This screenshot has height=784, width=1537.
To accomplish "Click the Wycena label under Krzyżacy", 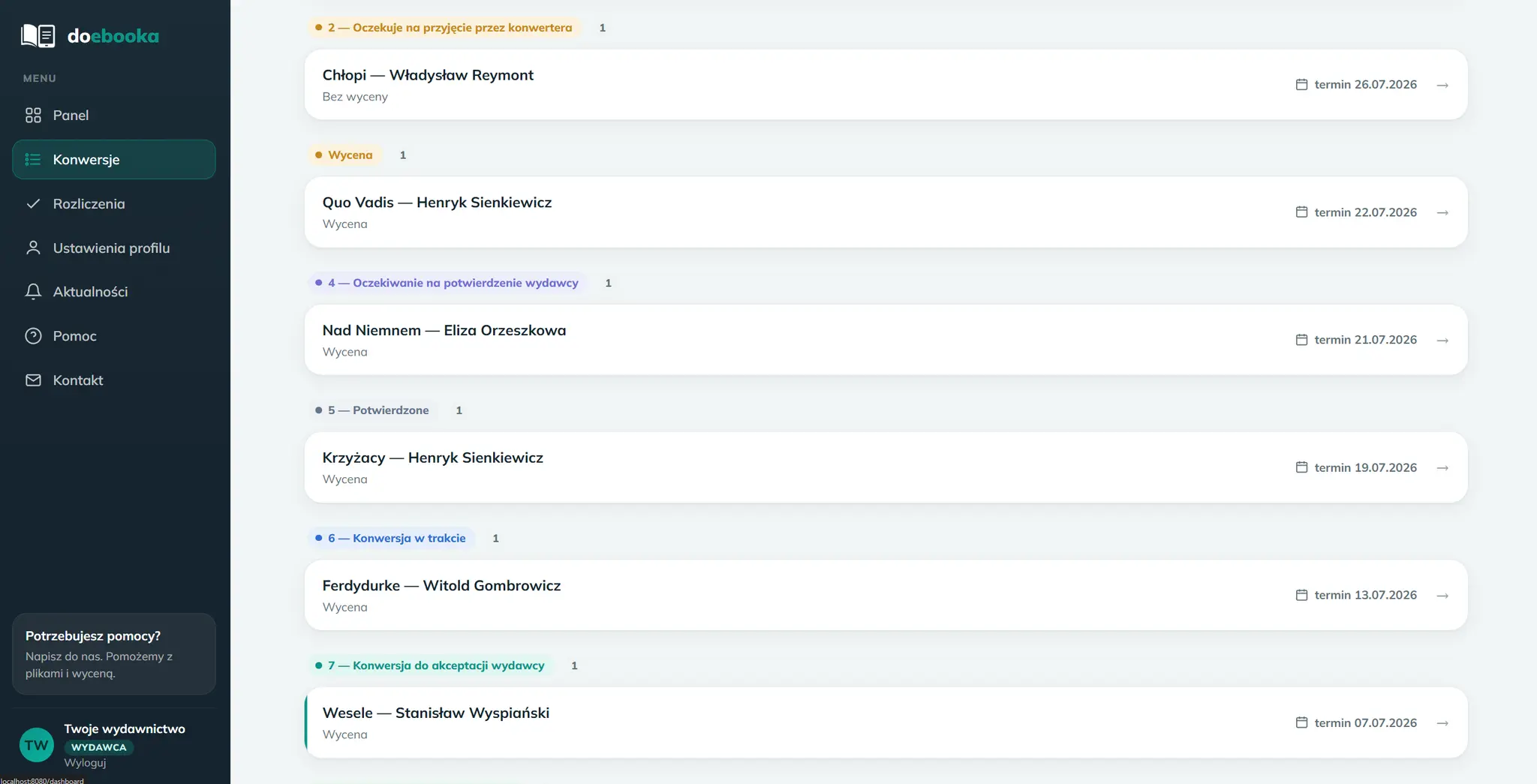I will (x=345, y=479).
